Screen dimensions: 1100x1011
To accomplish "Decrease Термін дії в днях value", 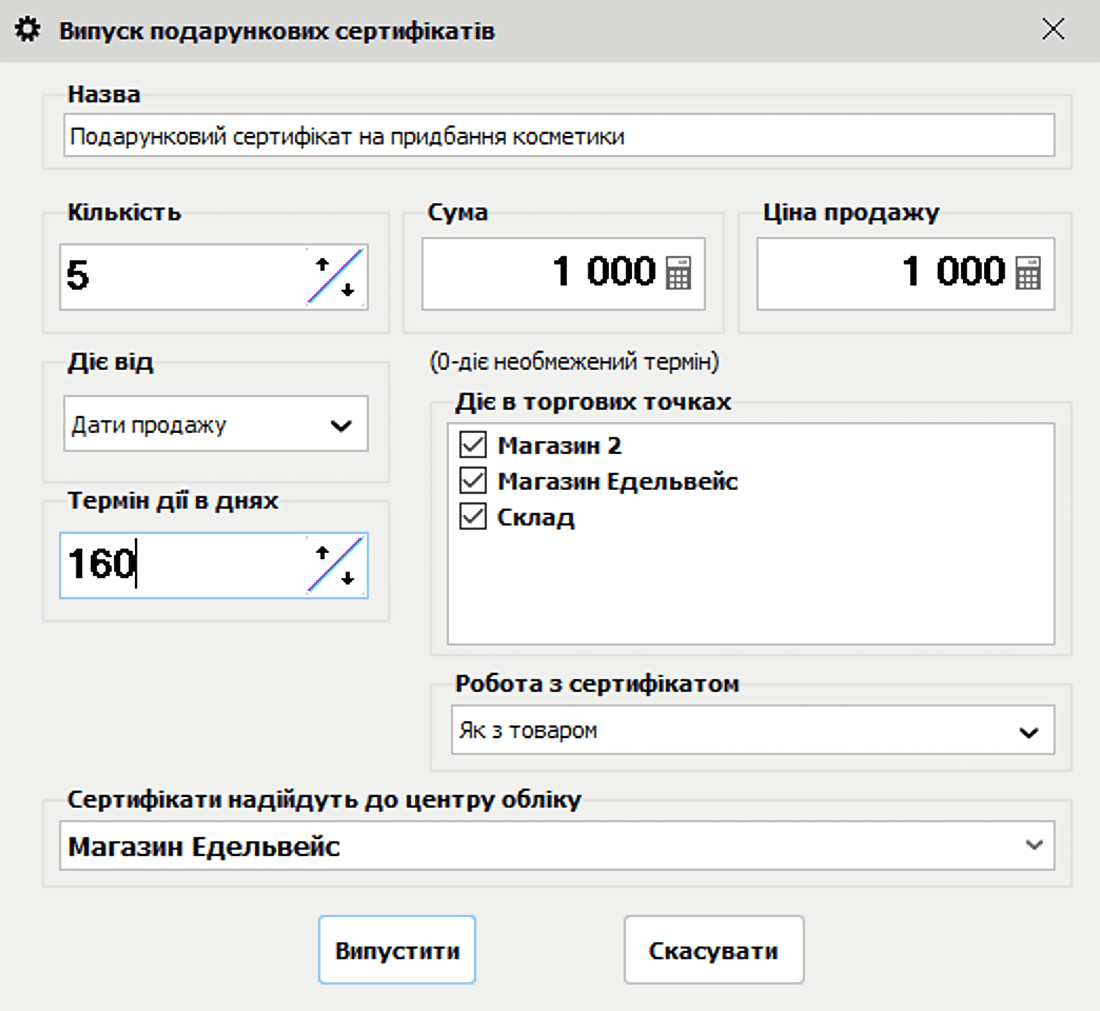I will (x=348, y=578).
